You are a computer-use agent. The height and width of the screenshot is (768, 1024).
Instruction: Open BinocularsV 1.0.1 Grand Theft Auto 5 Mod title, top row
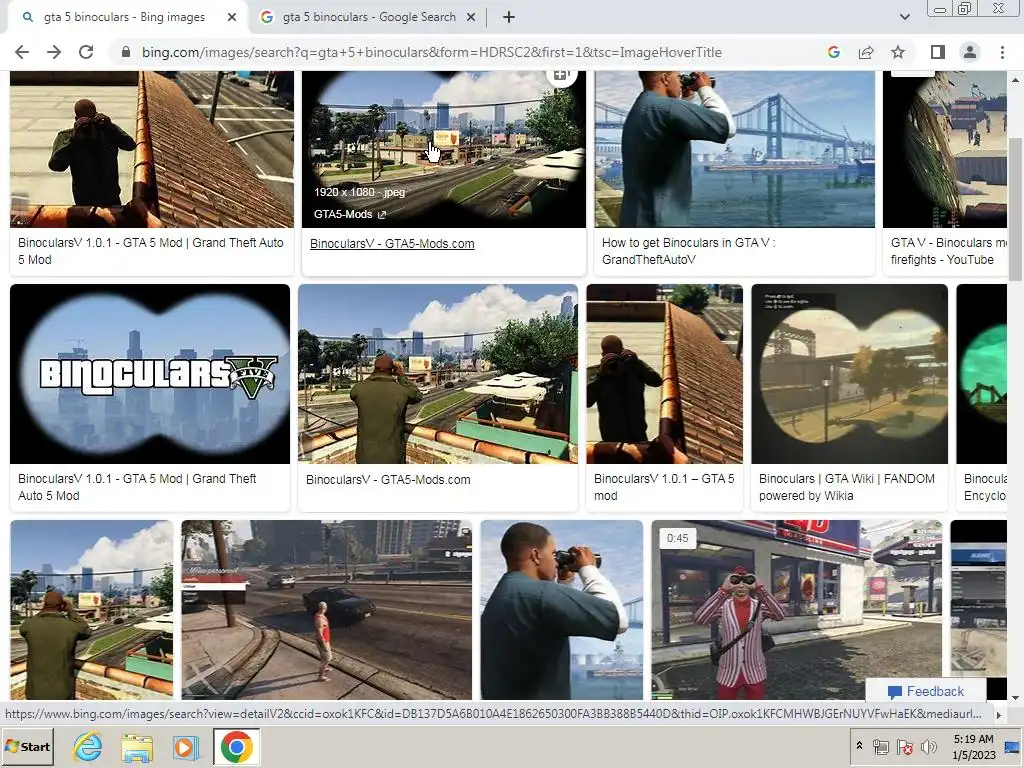(151, 251)
